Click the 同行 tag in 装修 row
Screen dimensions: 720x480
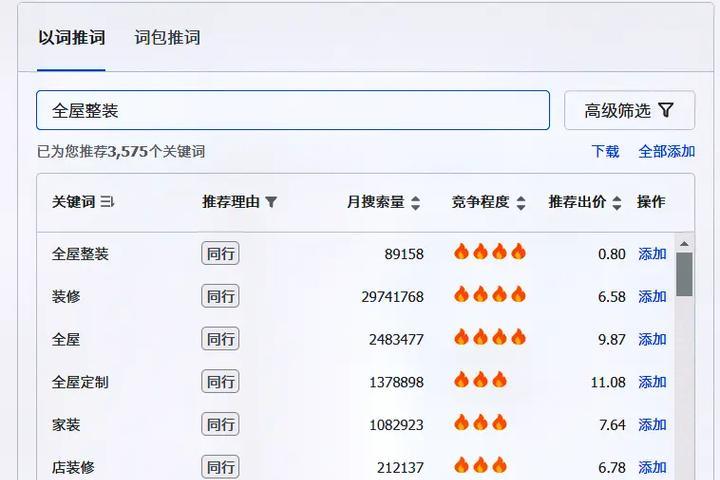pyautogui.click(x=220, y=296)
